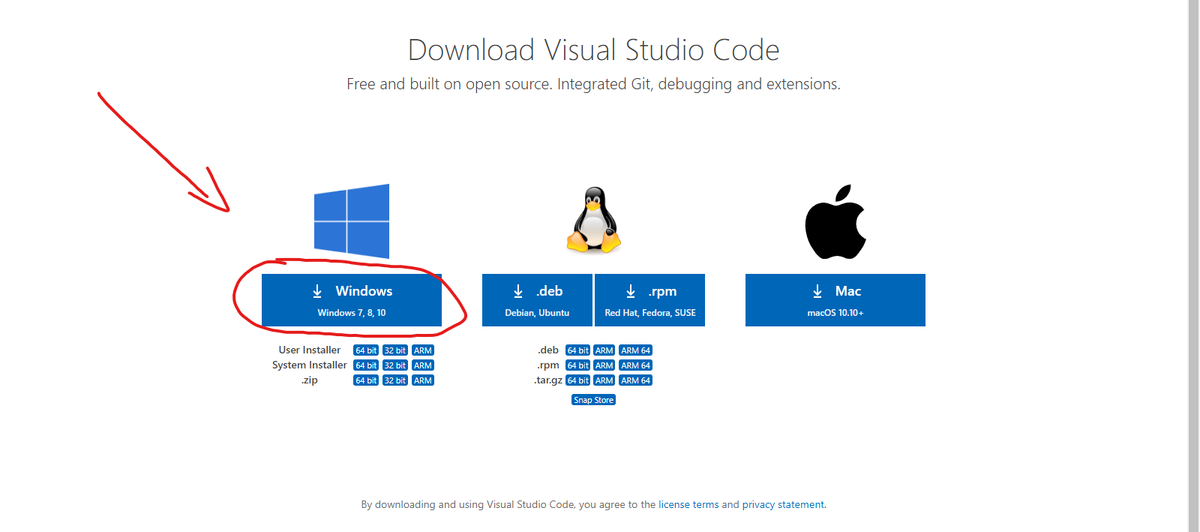Download the .tar.gz 64 bit archive
This screenshot has height=532, width=1200.
pyautogui.click(x=578, y=380)
